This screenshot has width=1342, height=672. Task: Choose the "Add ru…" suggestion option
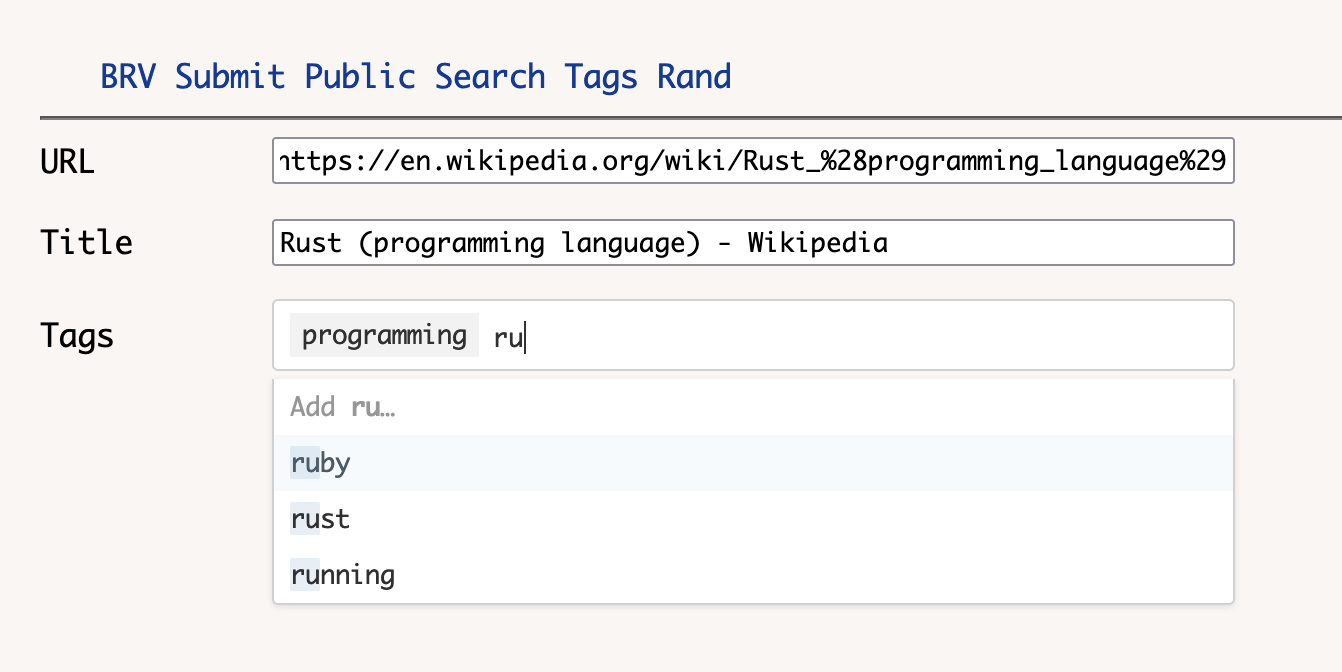pos(342,407)
